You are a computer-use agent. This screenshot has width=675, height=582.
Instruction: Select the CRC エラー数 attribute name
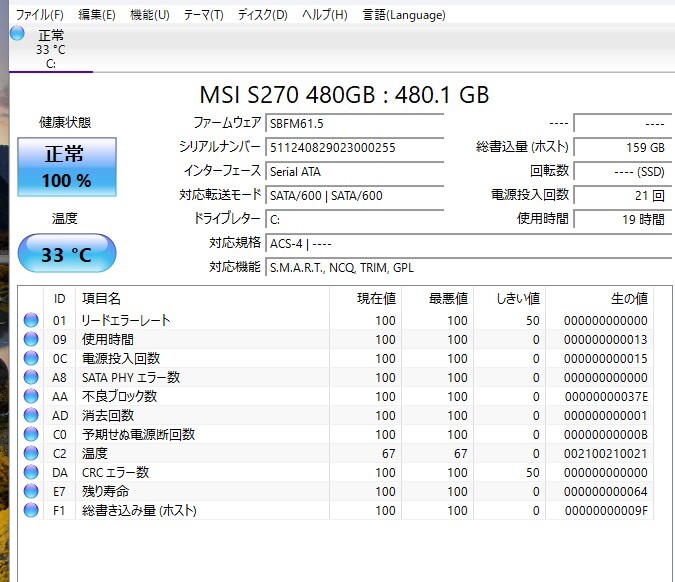pos(115,472)
